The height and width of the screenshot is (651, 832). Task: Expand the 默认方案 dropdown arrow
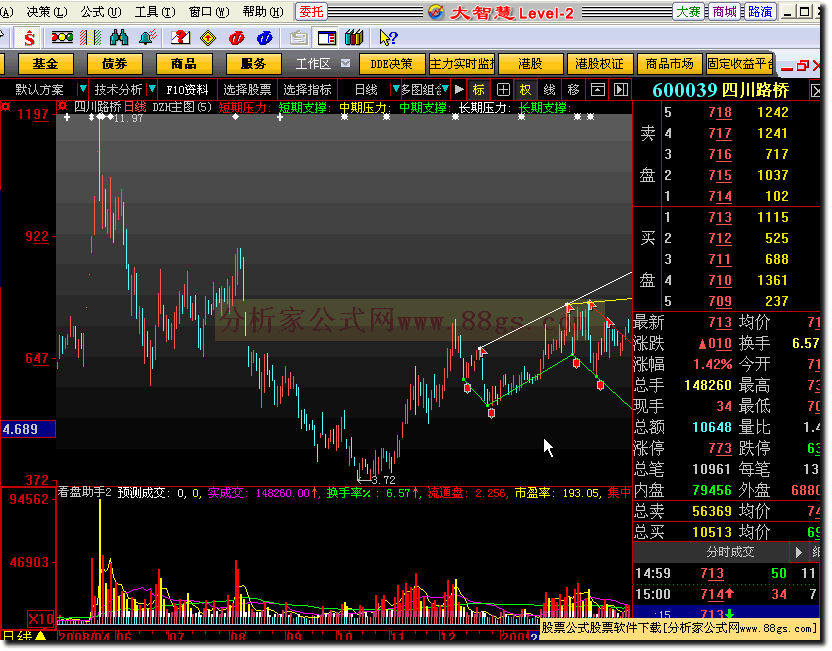click(82, 89)
